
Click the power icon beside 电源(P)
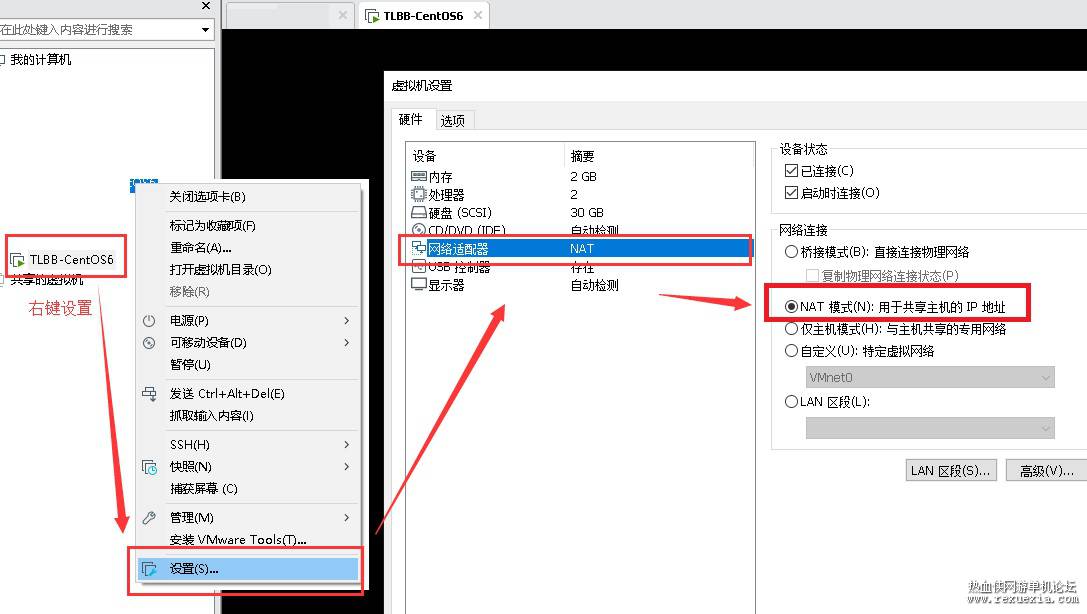tap(149, 321)
